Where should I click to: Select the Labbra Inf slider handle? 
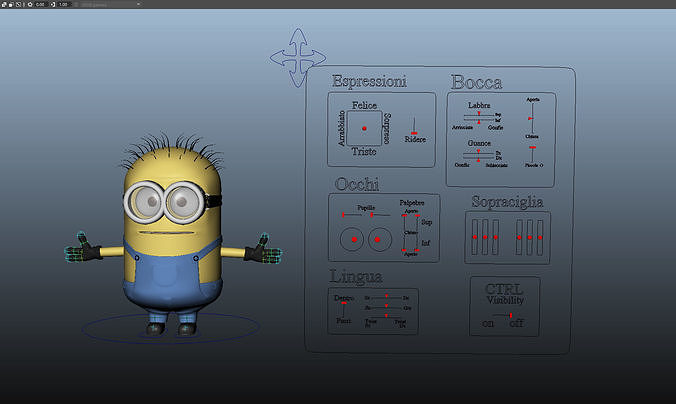479,122
